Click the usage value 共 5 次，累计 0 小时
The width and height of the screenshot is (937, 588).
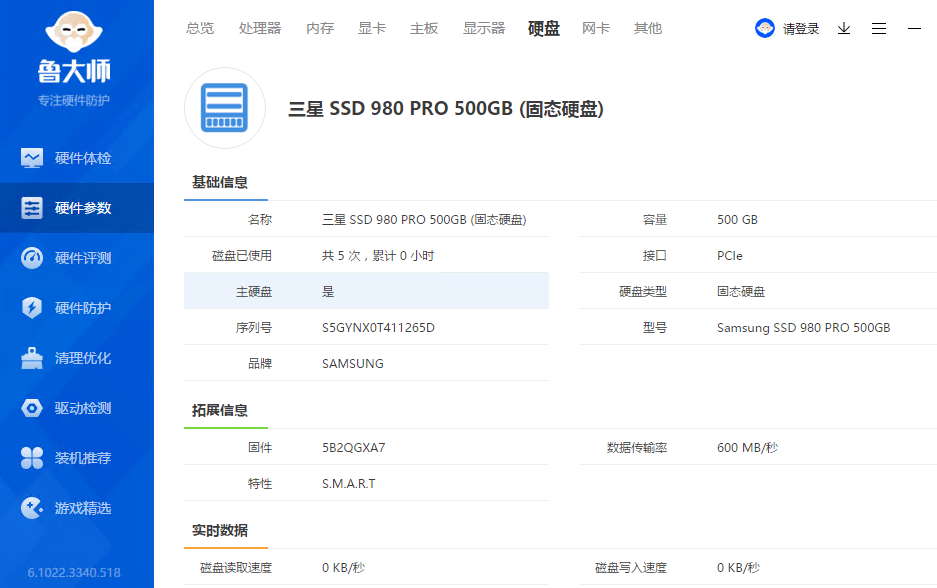point(378,256)
